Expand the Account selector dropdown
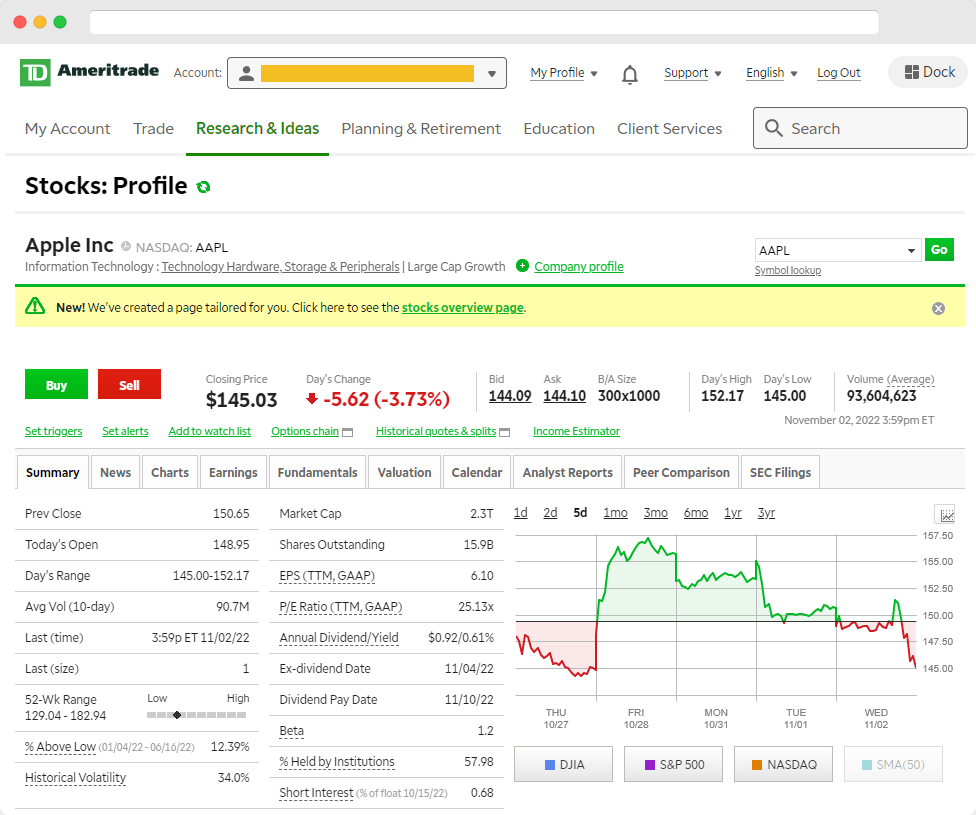Viewport: 976px width, 815px height. tap(367, 73)
